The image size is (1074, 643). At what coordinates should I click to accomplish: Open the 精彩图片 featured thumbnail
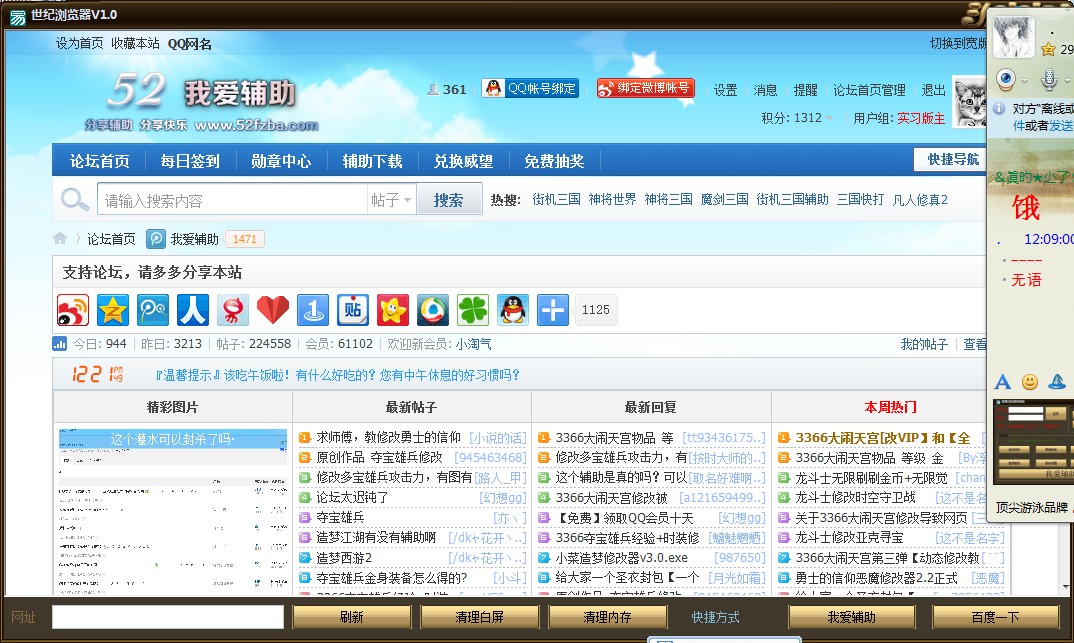[x=172, y=510]
